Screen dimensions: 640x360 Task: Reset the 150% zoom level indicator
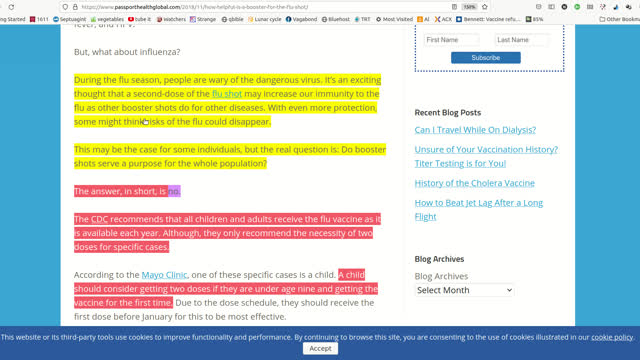point(469,7)
